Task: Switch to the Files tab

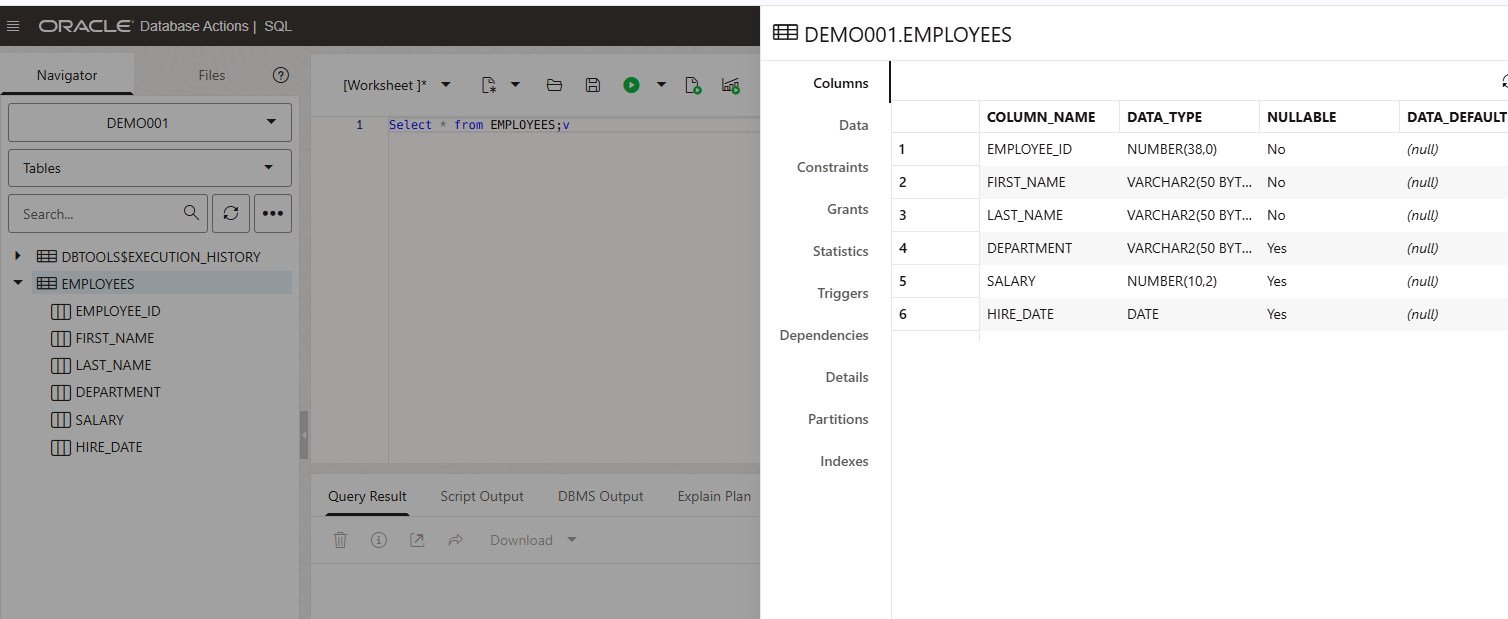Action: click(x=211, y=75)
